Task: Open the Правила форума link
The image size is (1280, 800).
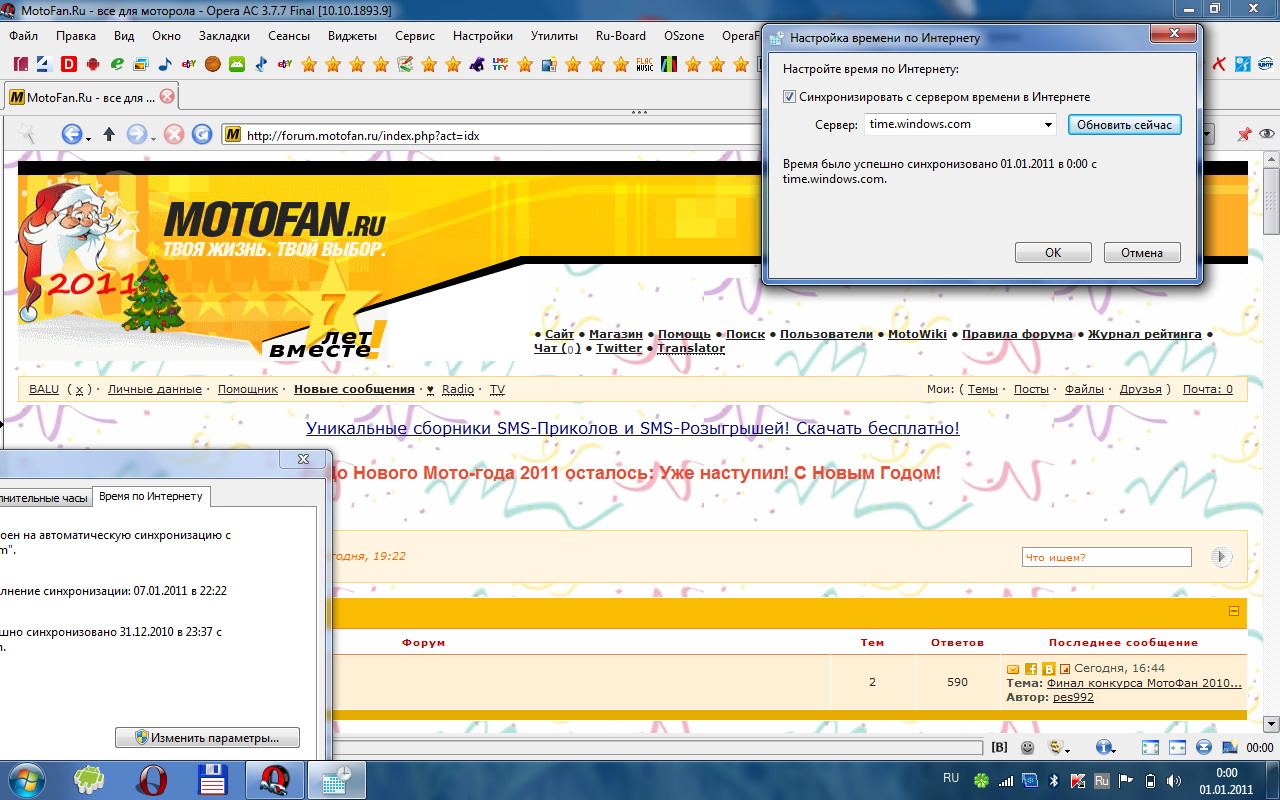Action: point(1017,334)
